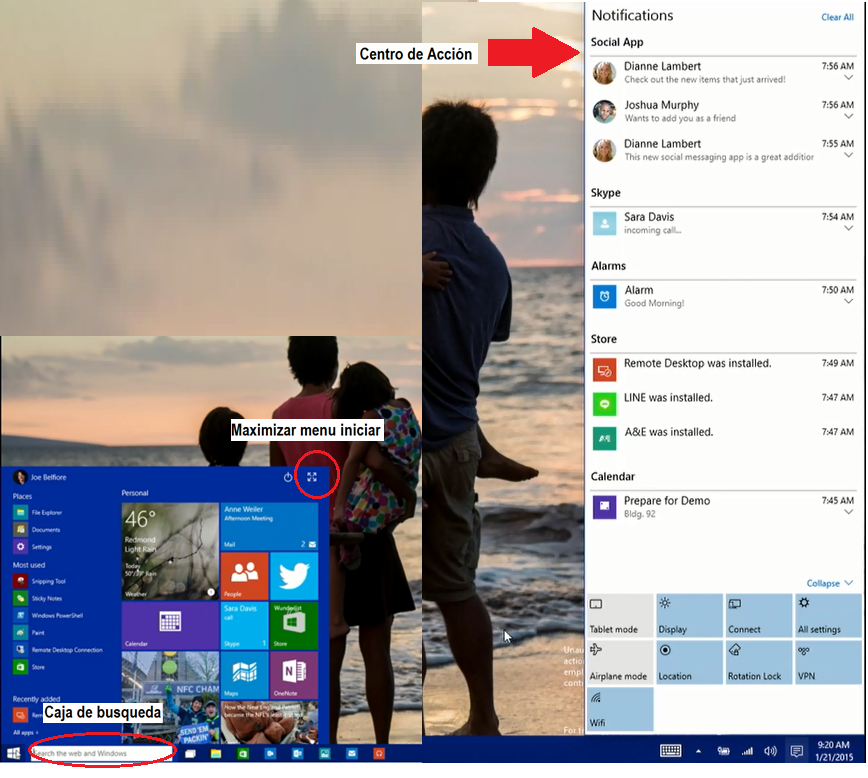Open the Connect quick action
The height and width of the screenshot is (778, 868).
[758, 615]
